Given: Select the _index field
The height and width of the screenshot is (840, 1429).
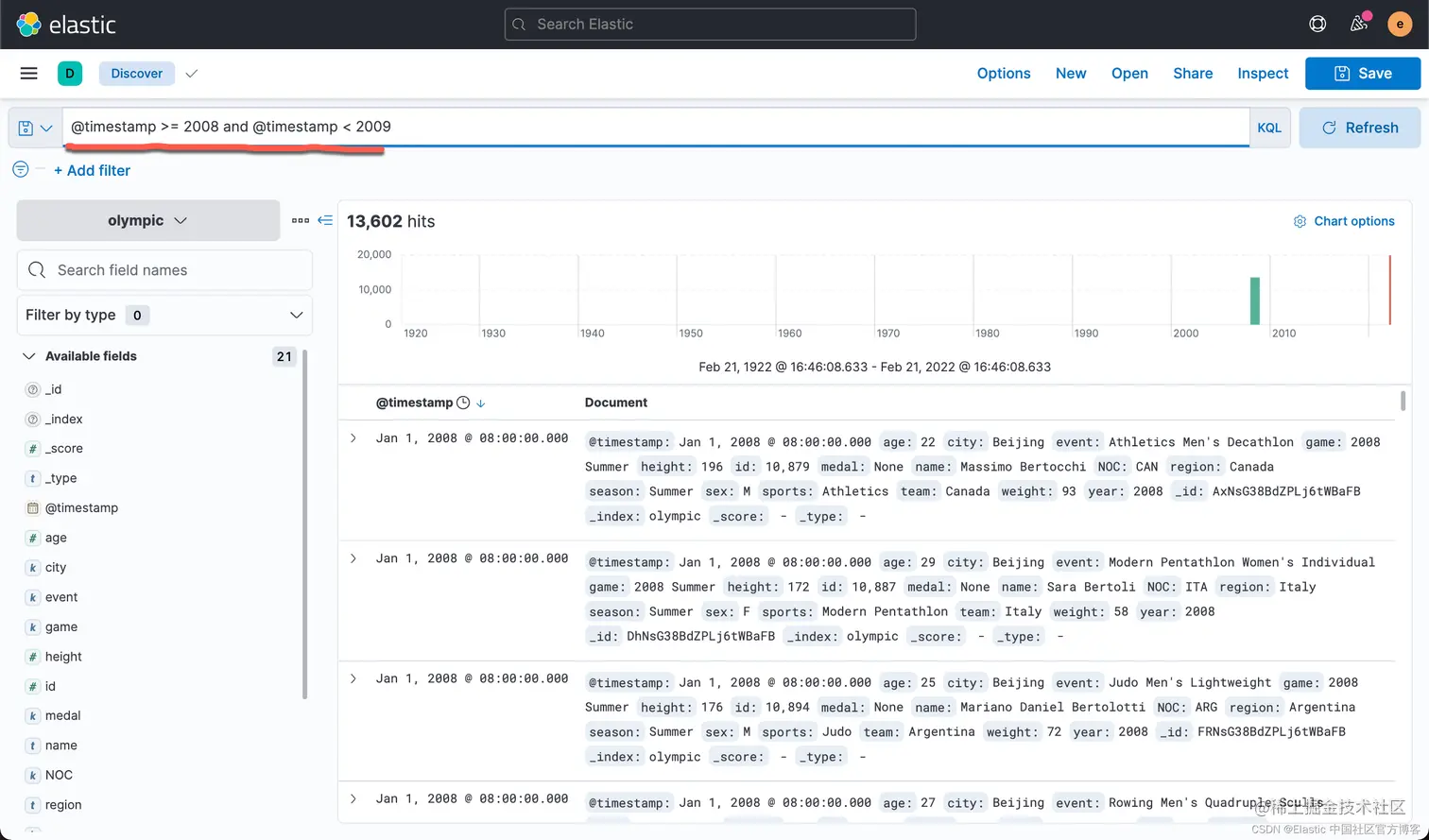Looking at the screenshot, I should point(64,419).
